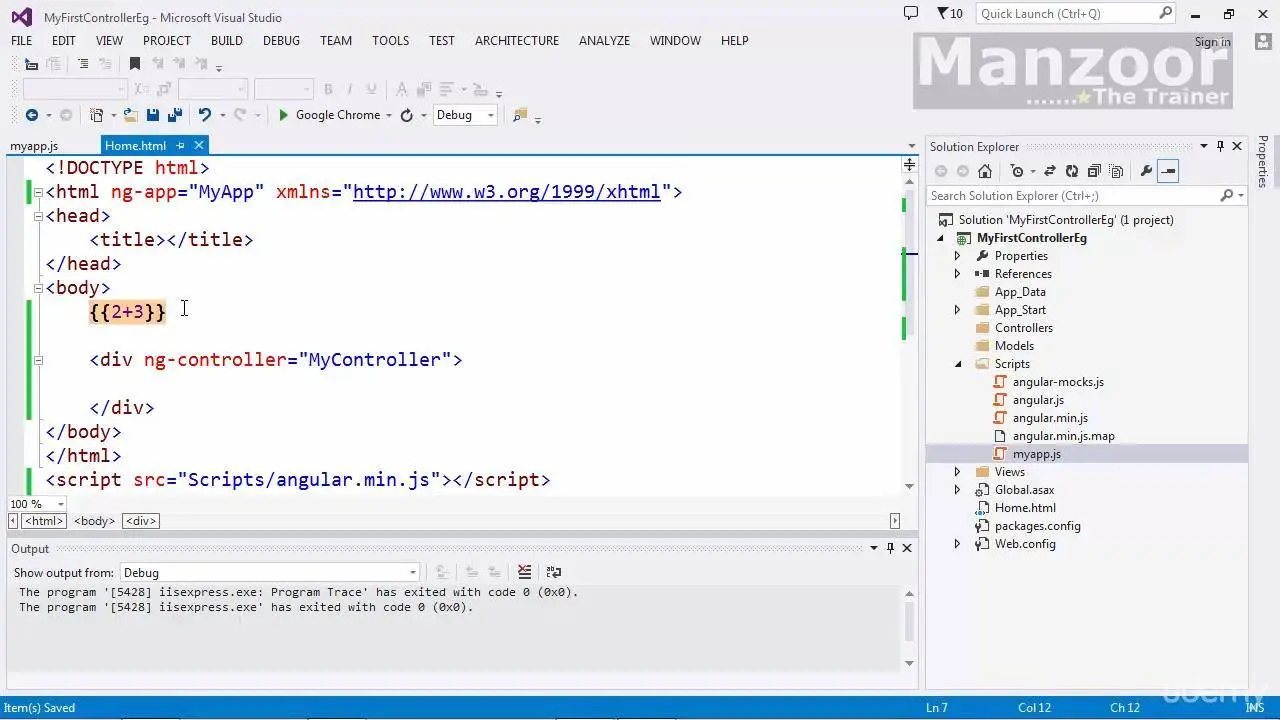Click the Home icon in Solution Explorer
This screenshot has height=720, width=1280.
point(985,171)
